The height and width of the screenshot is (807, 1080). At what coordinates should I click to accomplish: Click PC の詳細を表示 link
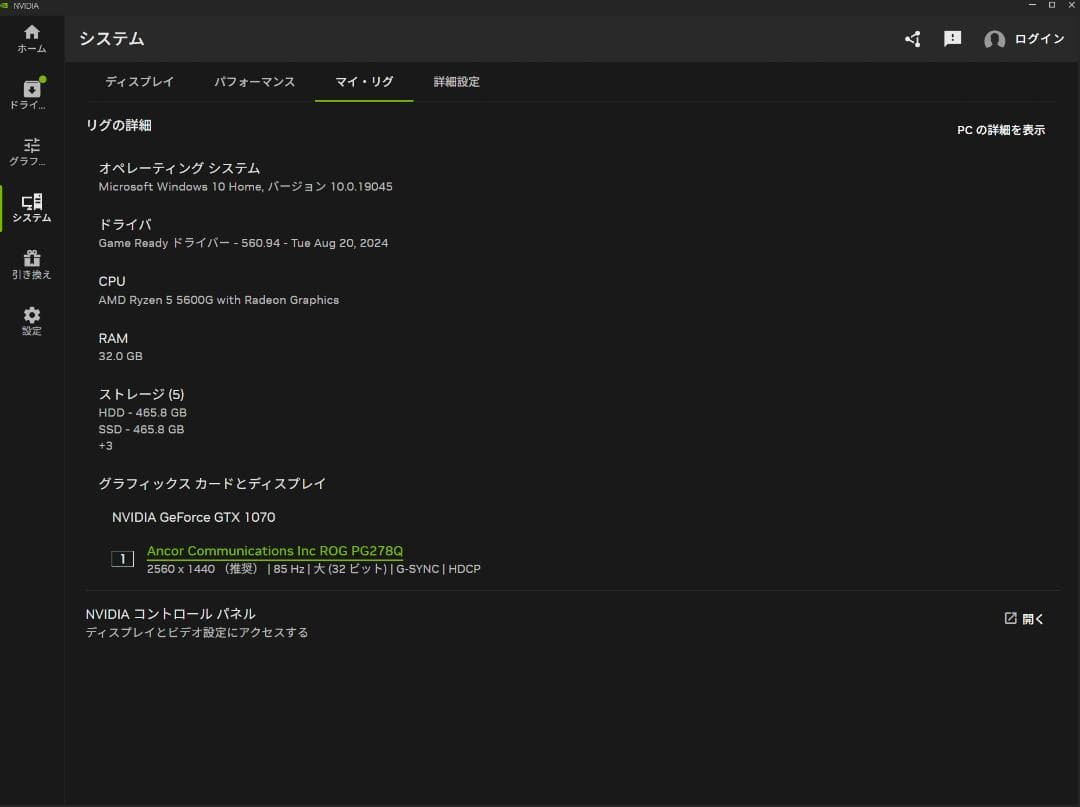[x=1001, y=130]
